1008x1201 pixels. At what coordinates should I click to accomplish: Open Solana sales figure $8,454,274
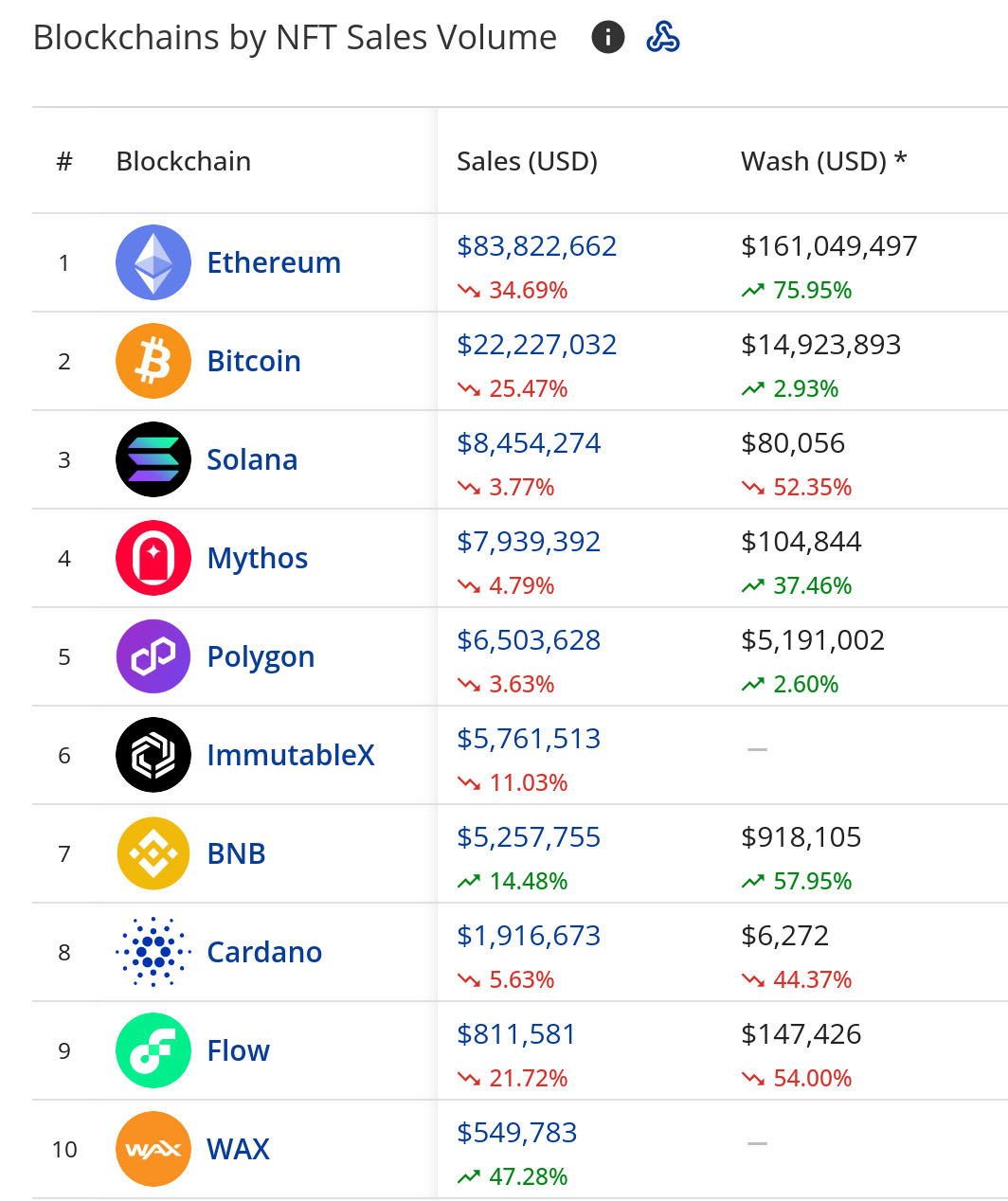[x=529, y=443]
